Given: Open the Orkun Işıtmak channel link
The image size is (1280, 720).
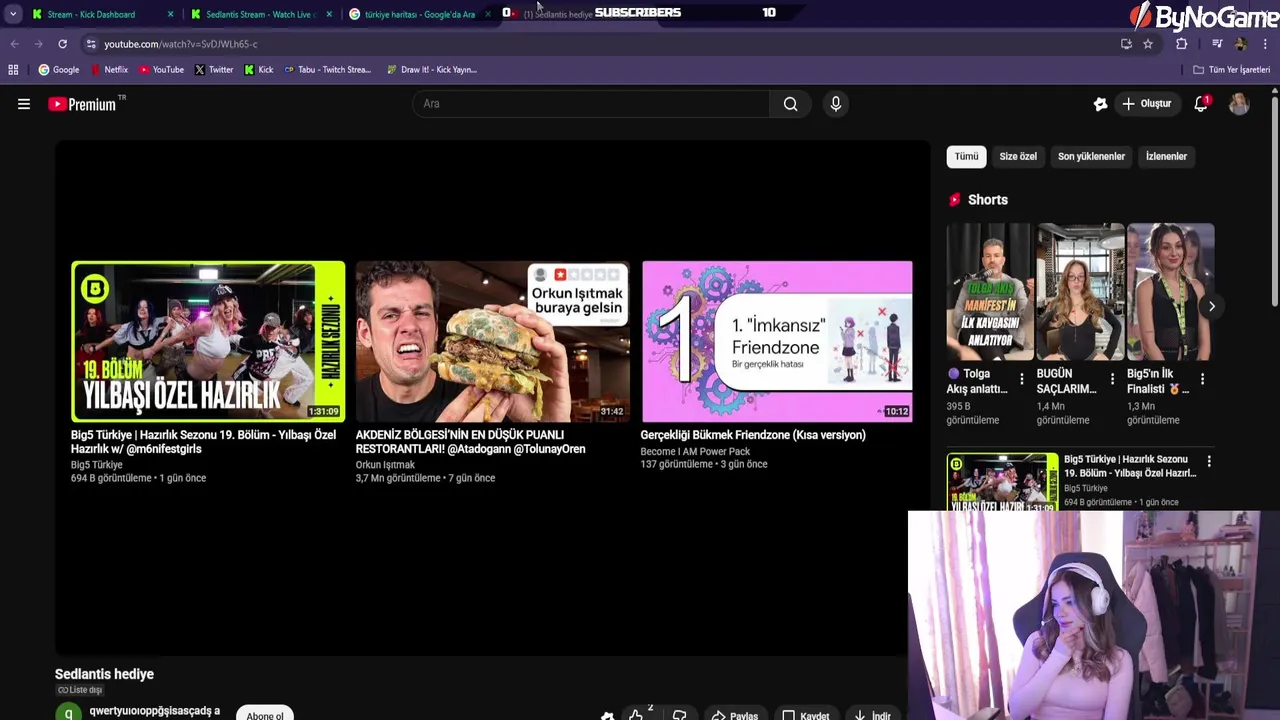Looking at the screenshot, I should [x=385, y=465].
